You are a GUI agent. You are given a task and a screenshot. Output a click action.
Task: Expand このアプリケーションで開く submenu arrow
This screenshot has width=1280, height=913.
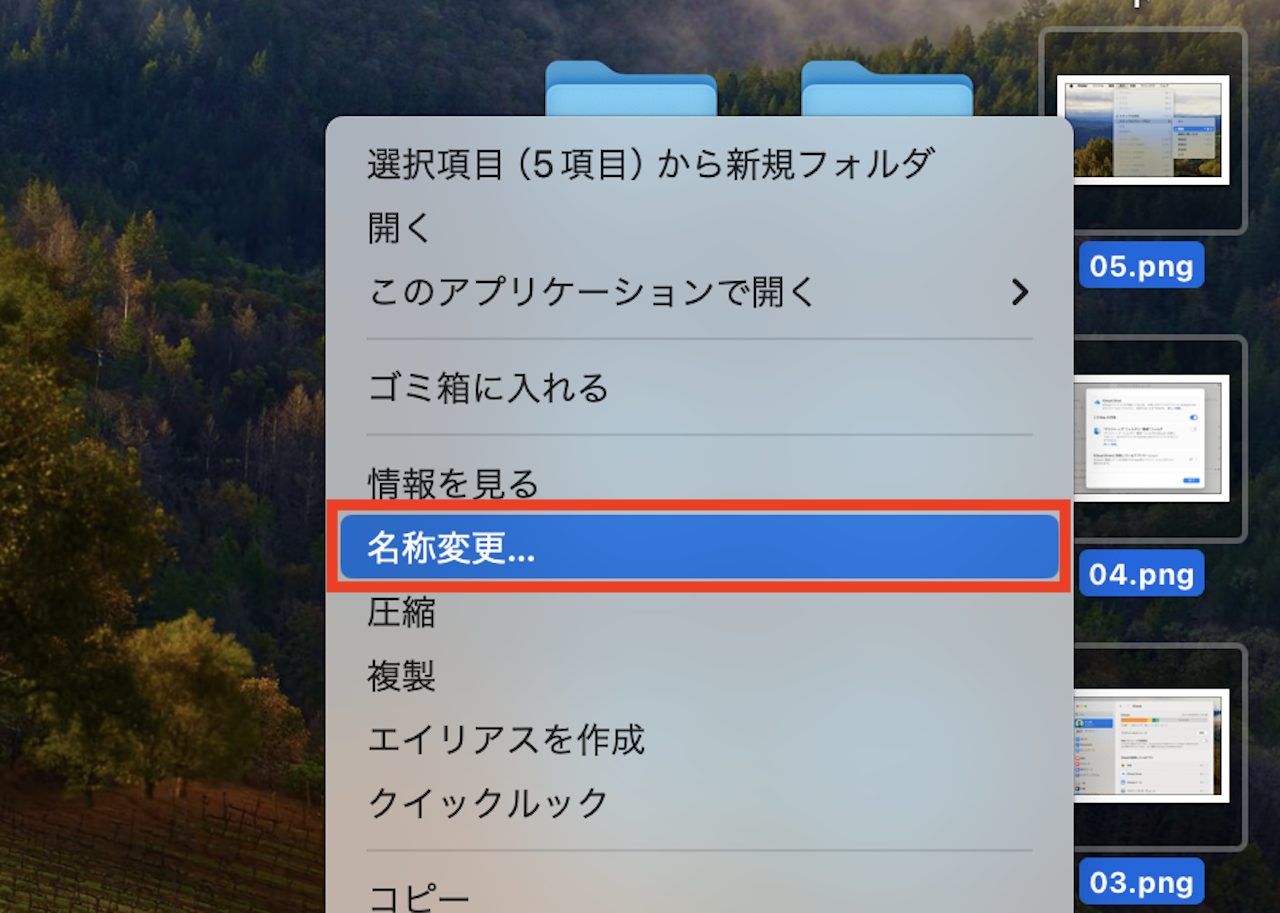point(1019,292)
